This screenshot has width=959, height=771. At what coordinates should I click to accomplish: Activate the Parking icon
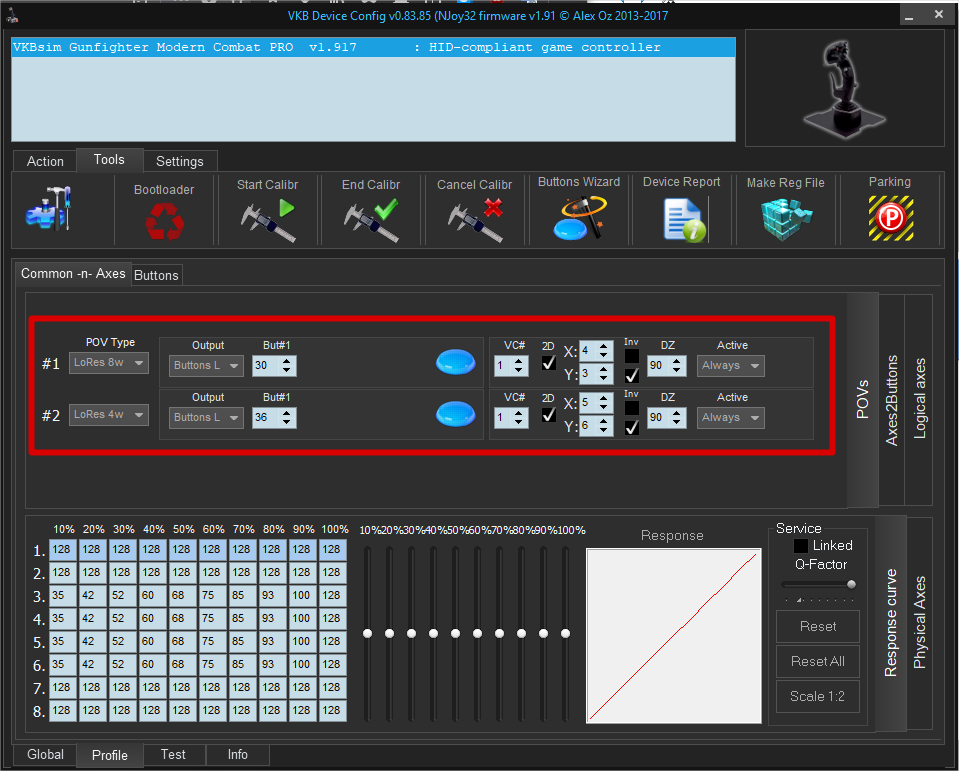click(x=890, y=218)
